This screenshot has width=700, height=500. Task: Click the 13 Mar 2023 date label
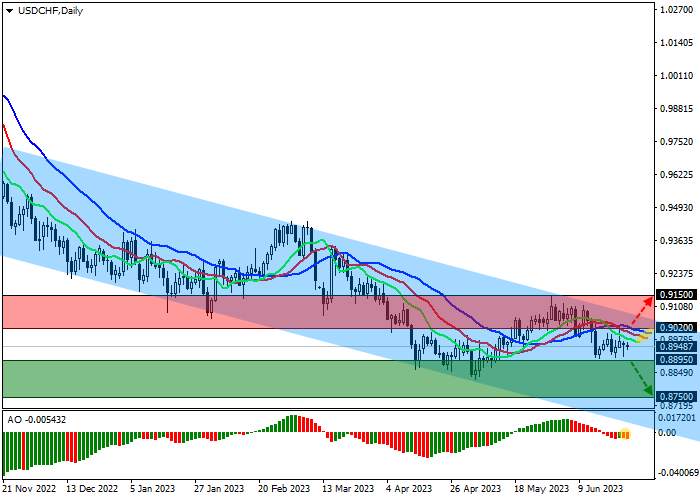(348, 489)
